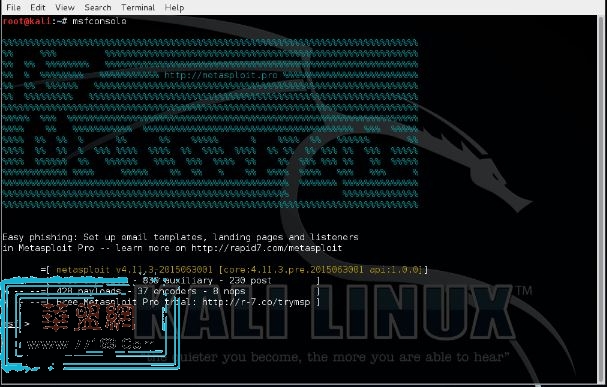Click the http://rapid7.com/metasploit link
The width and height of the screenshot is (607, 387).
pyautogui.click(x=267, y=248)
